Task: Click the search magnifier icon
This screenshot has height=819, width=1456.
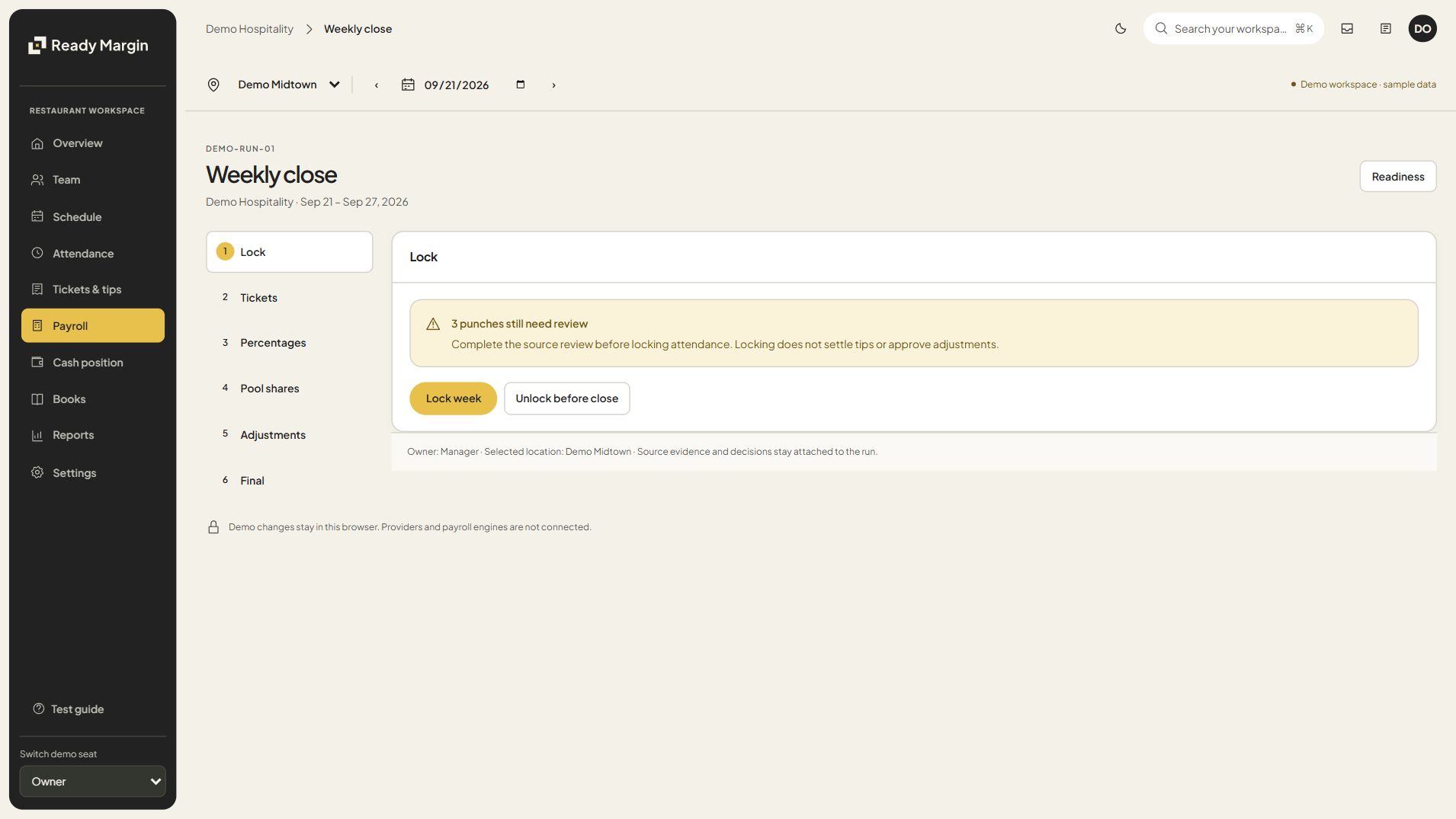Action: coord(1161,29)
